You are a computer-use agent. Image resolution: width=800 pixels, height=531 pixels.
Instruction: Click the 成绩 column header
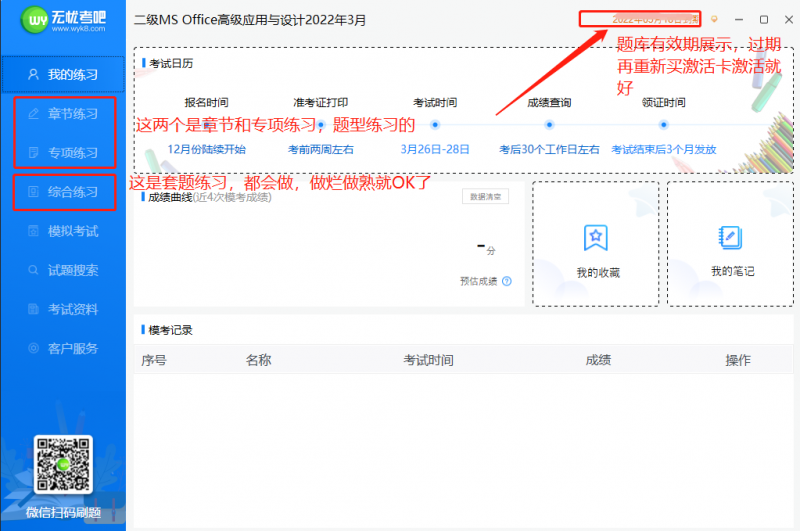coord(598,360)
